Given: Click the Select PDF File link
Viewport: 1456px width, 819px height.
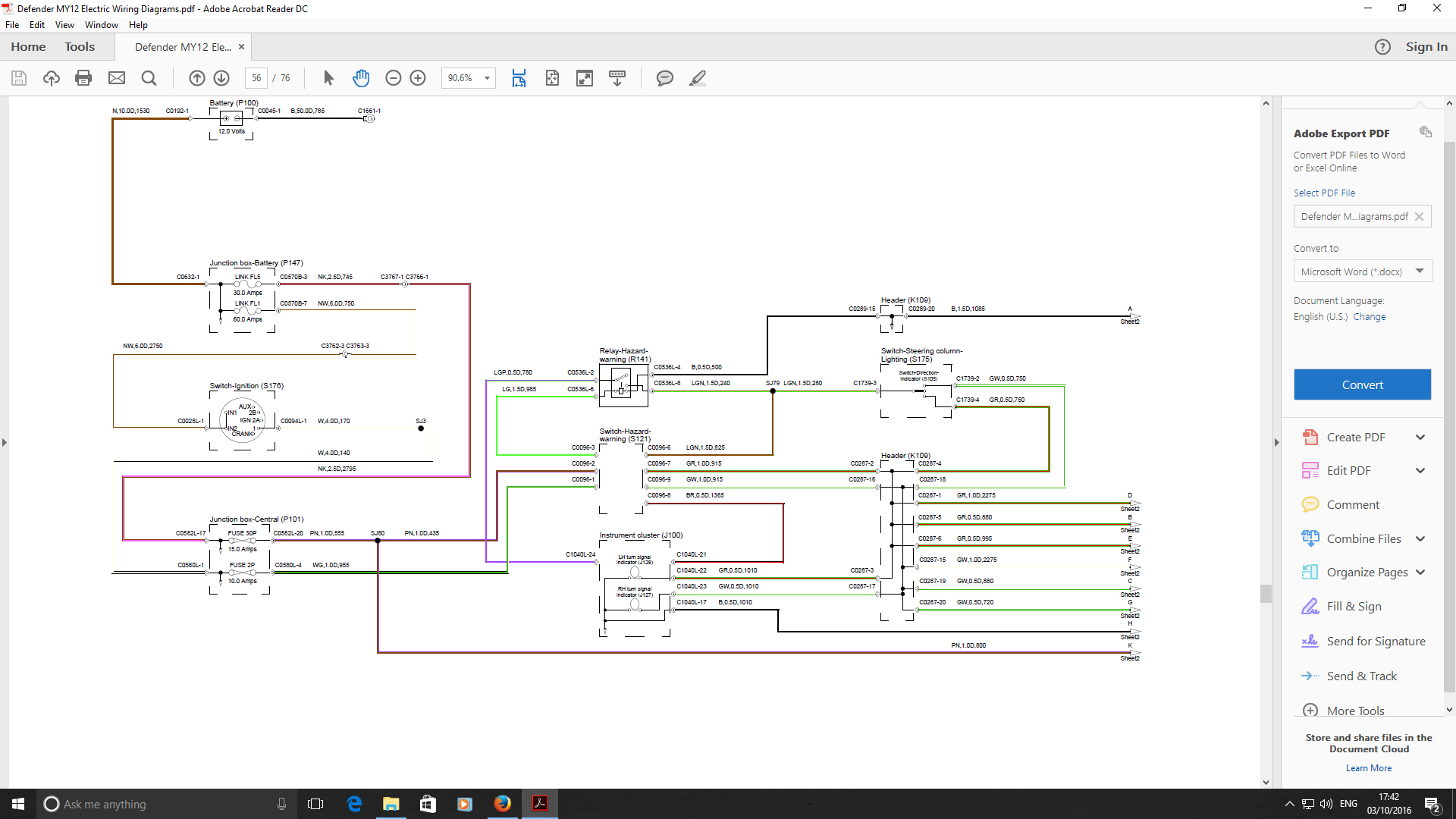Looking at the screenshot, I should [1324, 193].
